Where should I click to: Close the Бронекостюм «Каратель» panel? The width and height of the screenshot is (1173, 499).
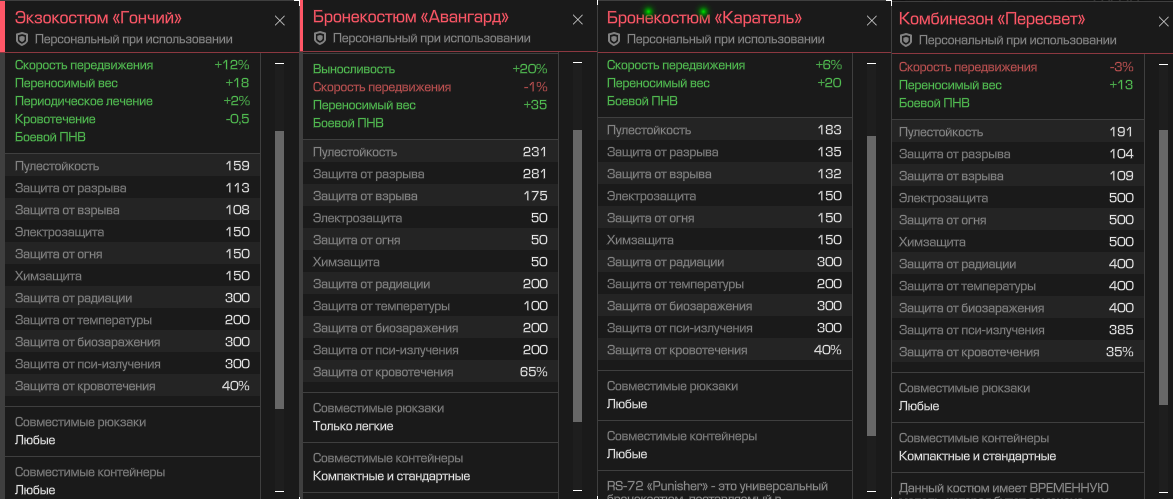coord(871,20)
